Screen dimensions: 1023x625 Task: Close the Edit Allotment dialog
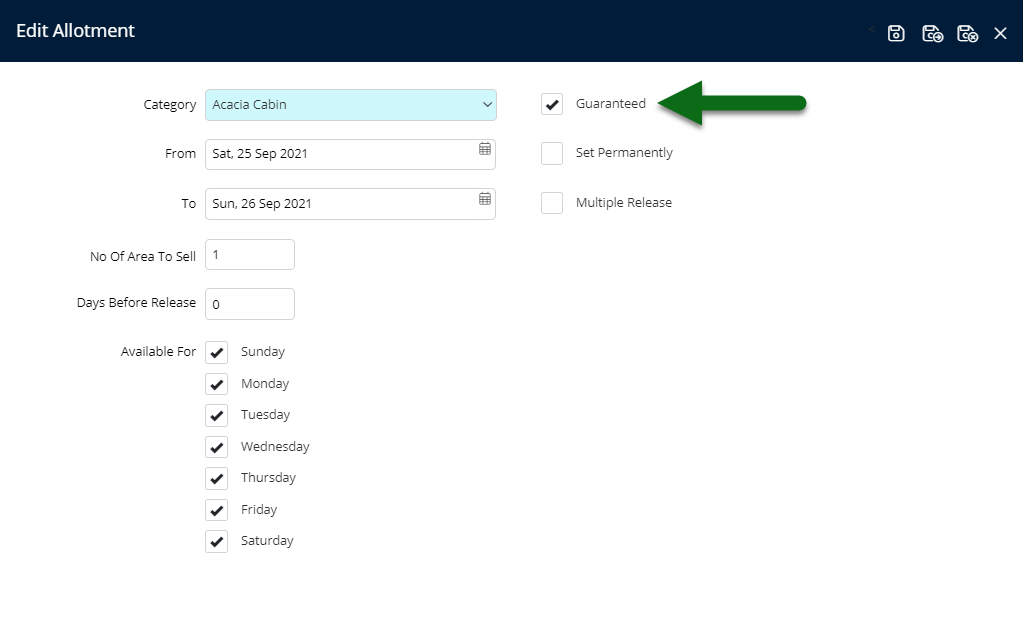pyautogui.click(x=1000, y=33)
